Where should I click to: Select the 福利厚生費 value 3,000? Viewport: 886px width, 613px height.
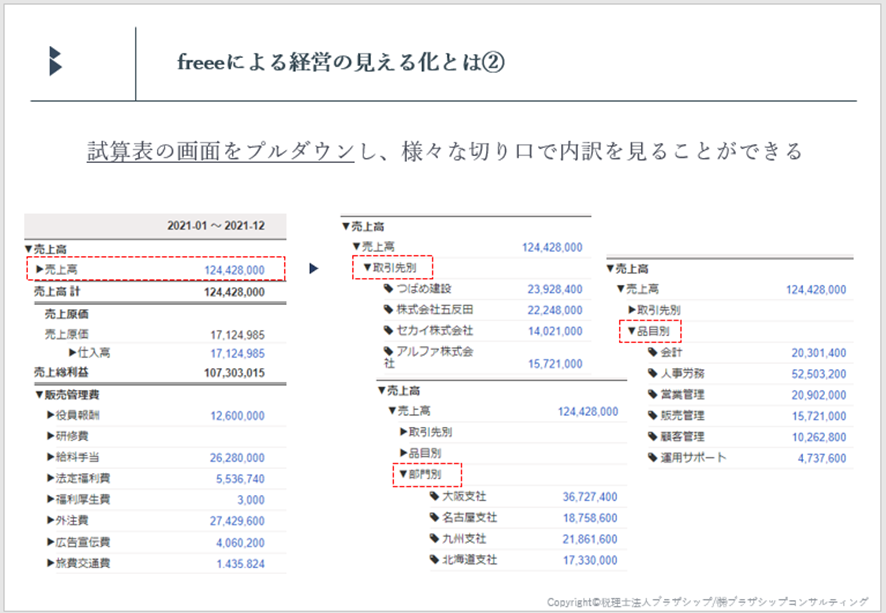tap(251, 500)
